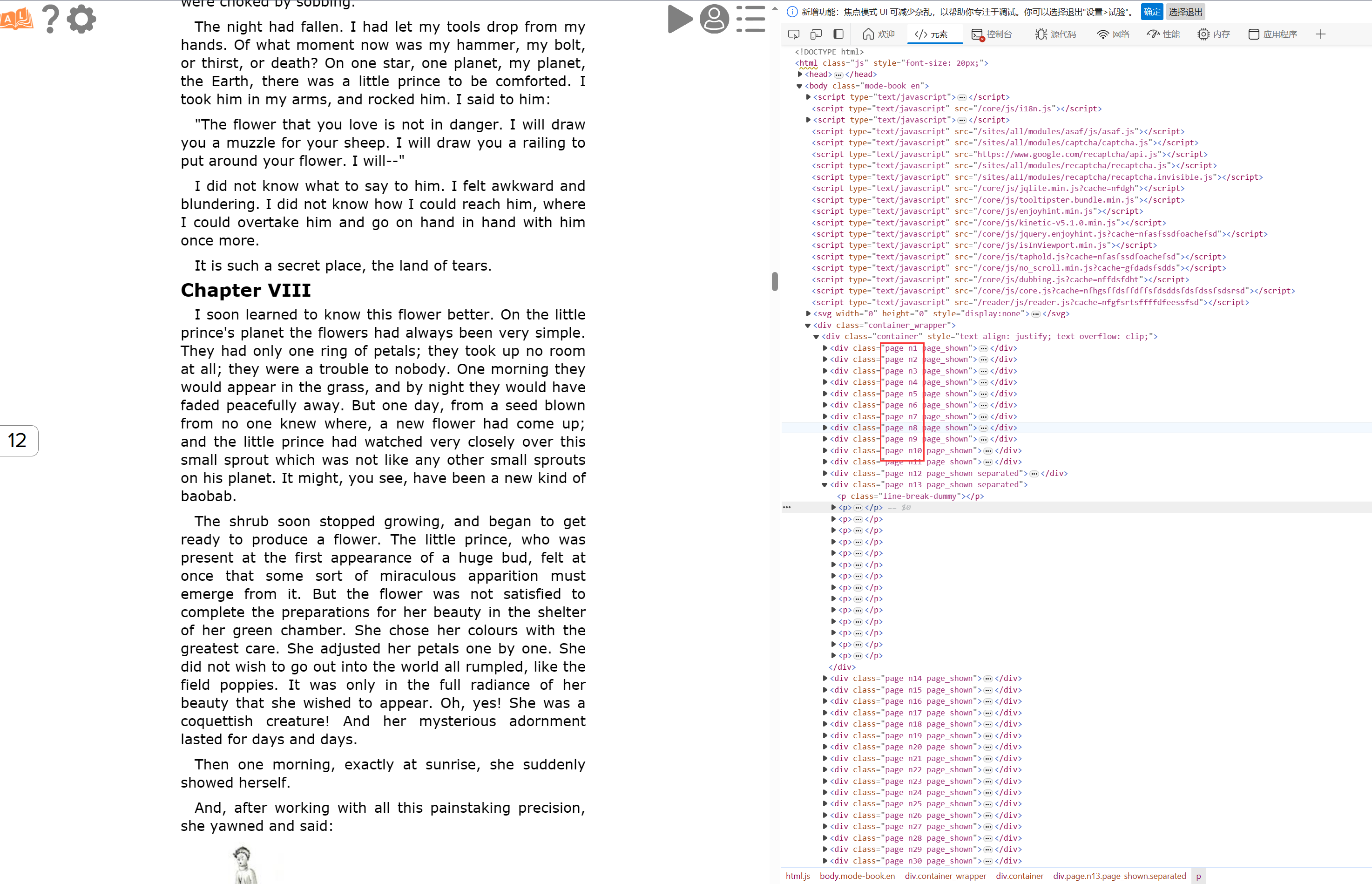Click the vocabulary/dictionary icon
The height and width of the screenshot is (884, 1372).
pyautogui.click(x=17, y=20)
